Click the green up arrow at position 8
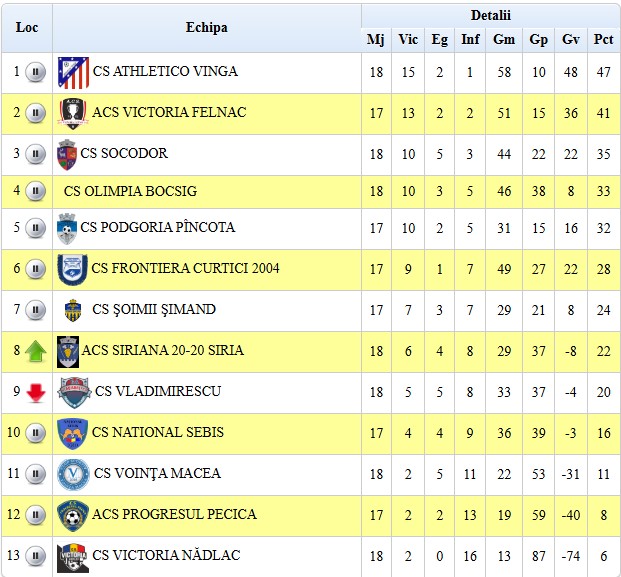 (x=36, y=351)
